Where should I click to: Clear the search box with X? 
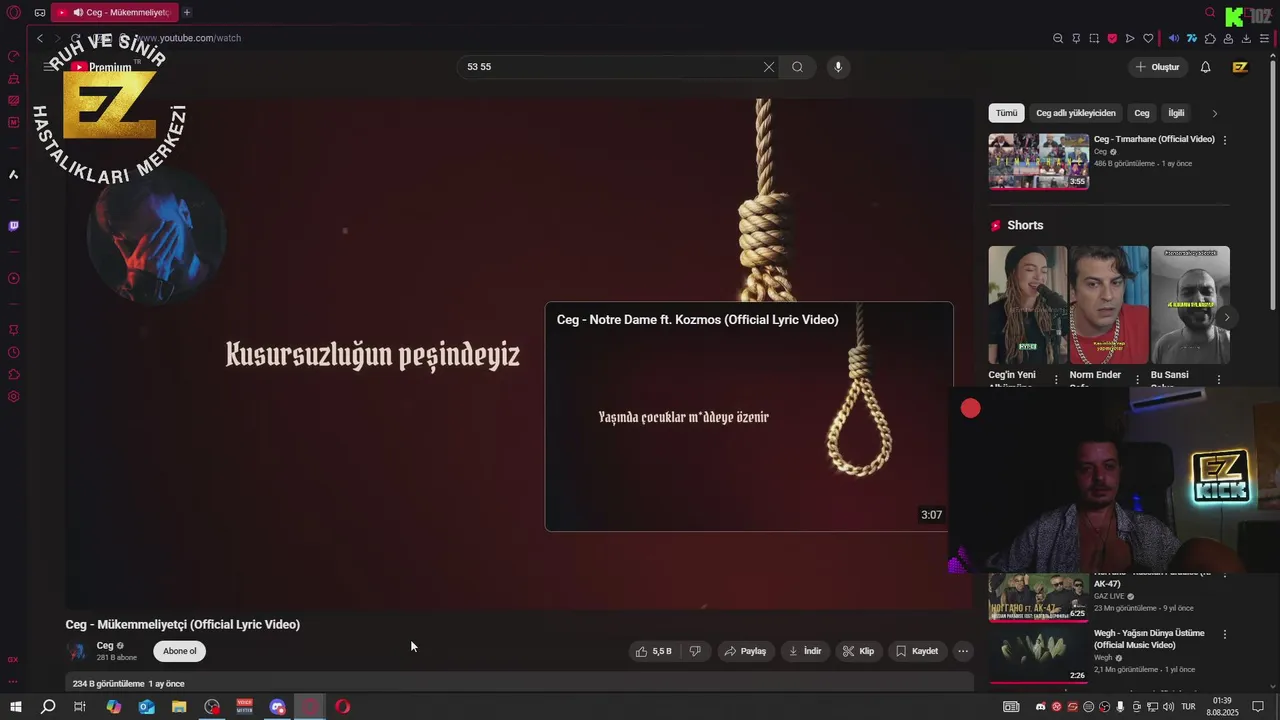(768, 67)
